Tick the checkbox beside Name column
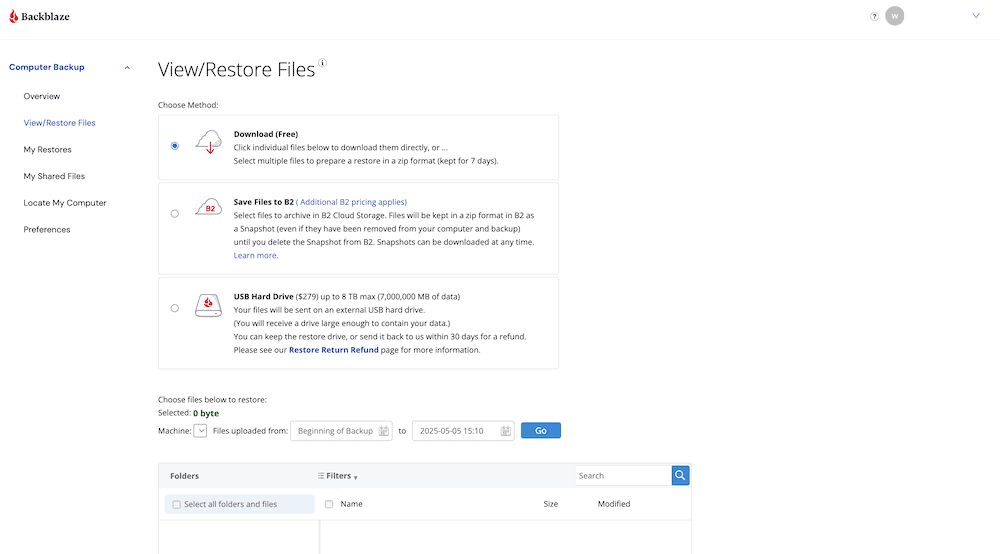Viewport: 1000px width, 554px height. 329,504
